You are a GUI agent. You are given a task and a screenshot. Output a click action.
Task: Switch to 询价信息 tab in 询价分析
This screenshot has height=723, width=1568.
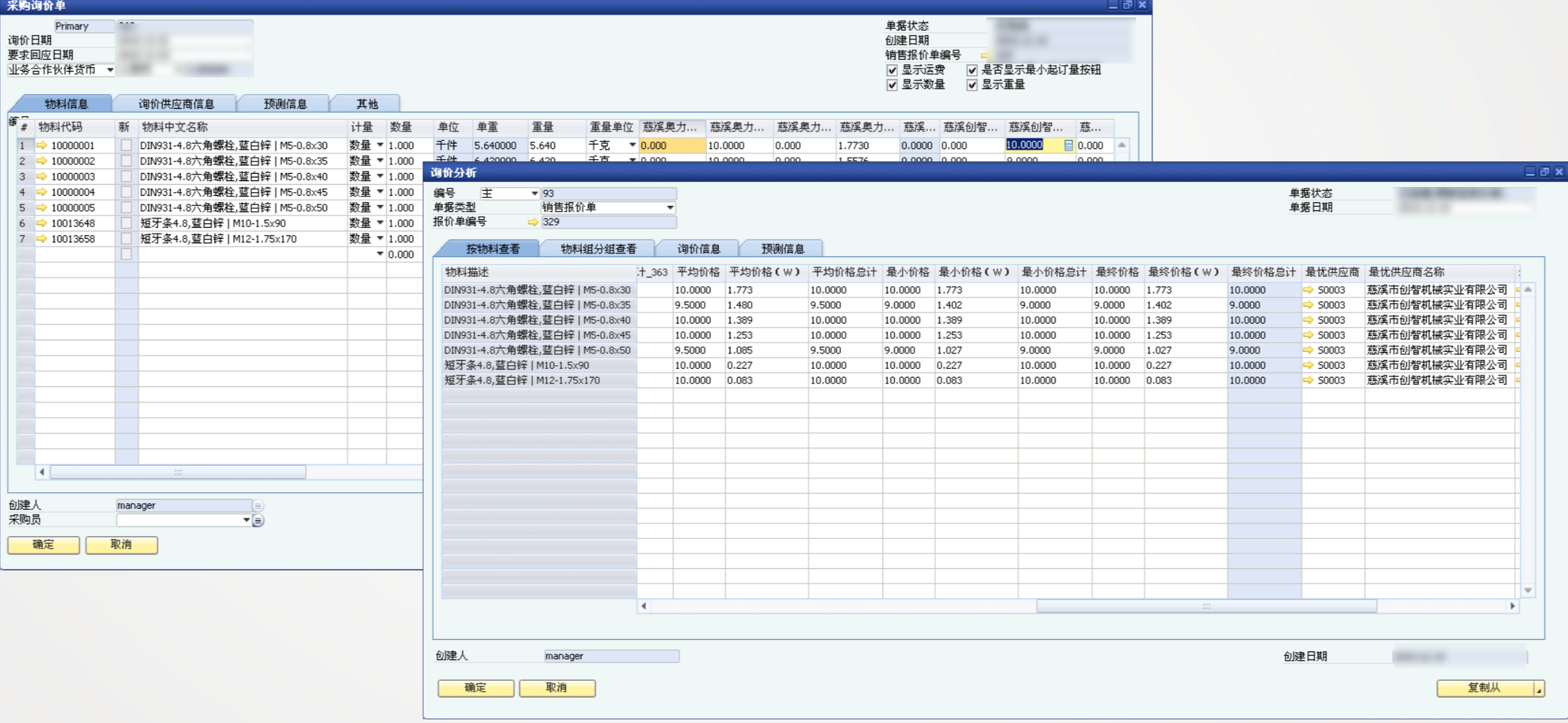click(699, 249)
